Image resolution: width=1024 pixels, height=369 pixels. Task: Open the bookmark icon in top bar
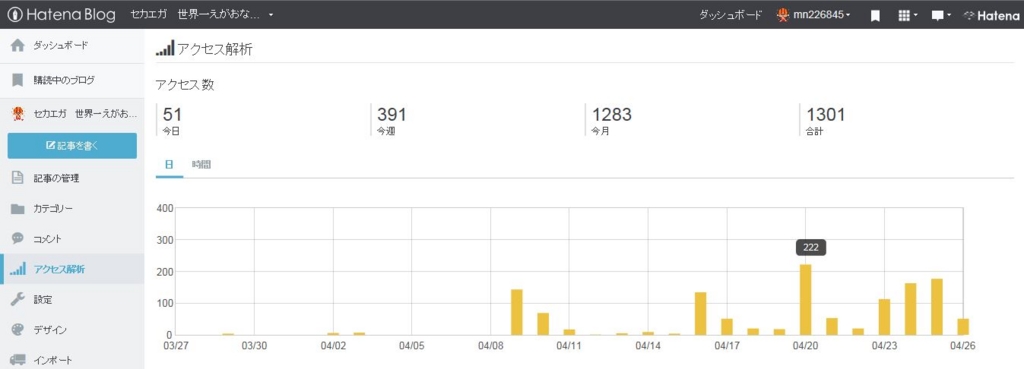tap(875, 15)
